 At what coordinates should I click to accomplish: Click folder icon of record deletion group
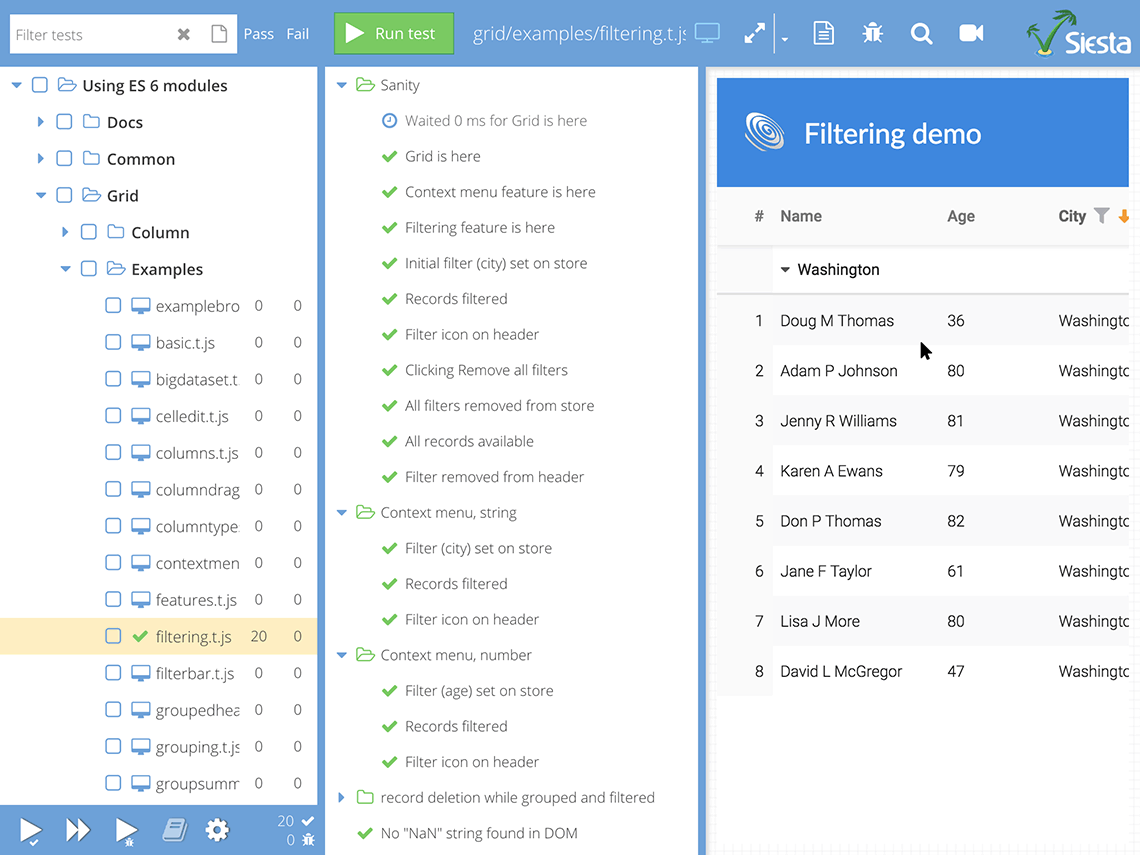[365, 798]
